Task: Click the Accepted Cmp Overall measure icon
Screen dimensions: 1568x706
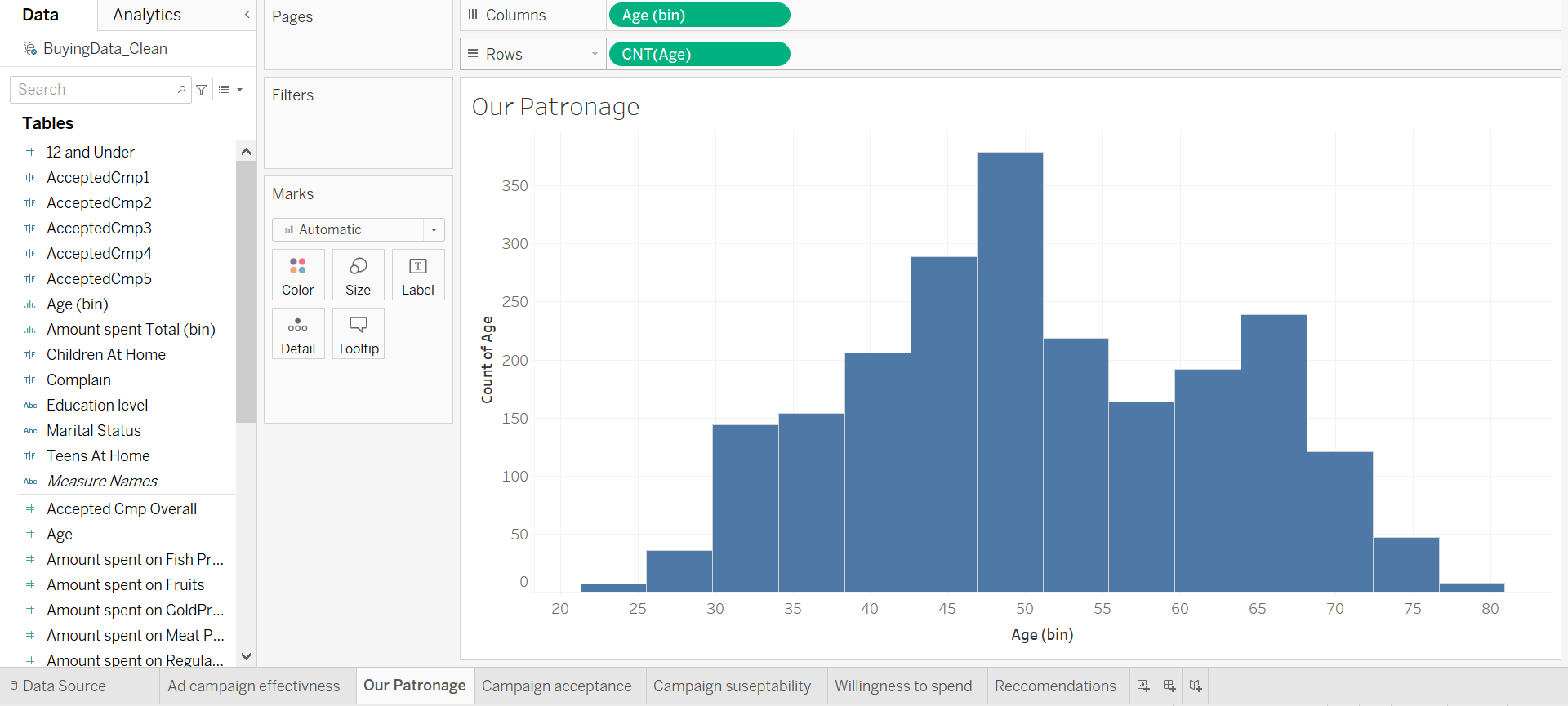Action: 30,509
